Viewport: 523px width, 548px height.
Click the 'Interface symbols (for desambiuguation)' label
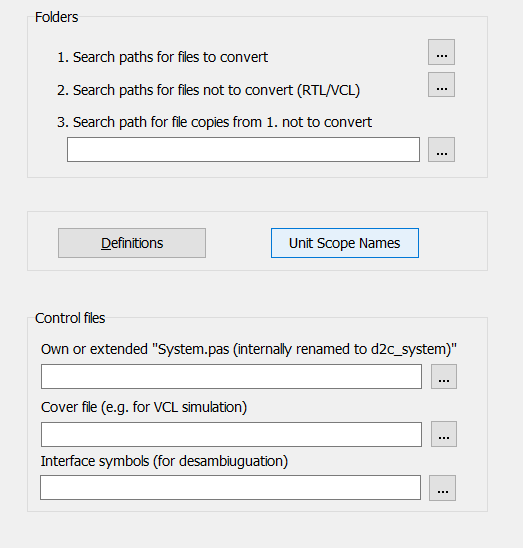click(164, 461)
